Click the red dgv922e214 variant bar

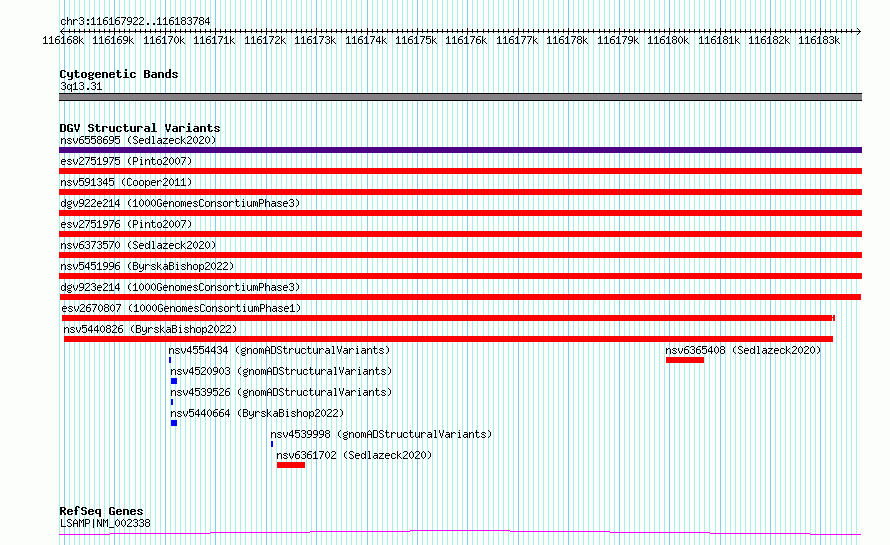tap(460, 213)
